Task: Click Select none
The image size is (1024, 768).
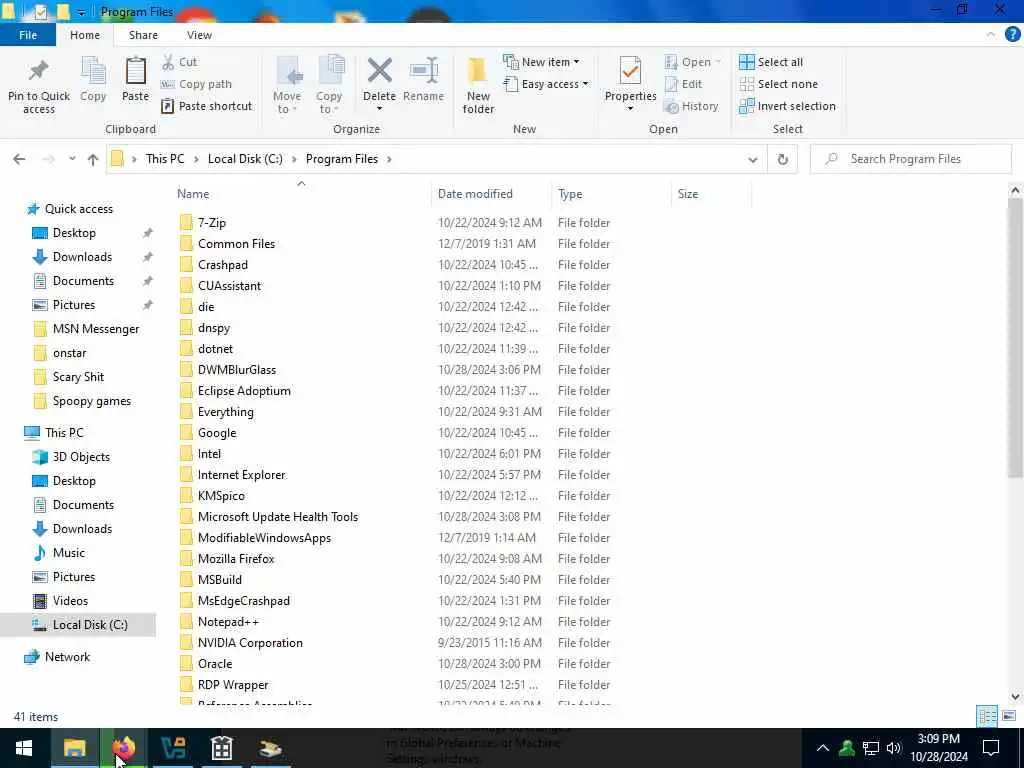Action: pos(778,84)
